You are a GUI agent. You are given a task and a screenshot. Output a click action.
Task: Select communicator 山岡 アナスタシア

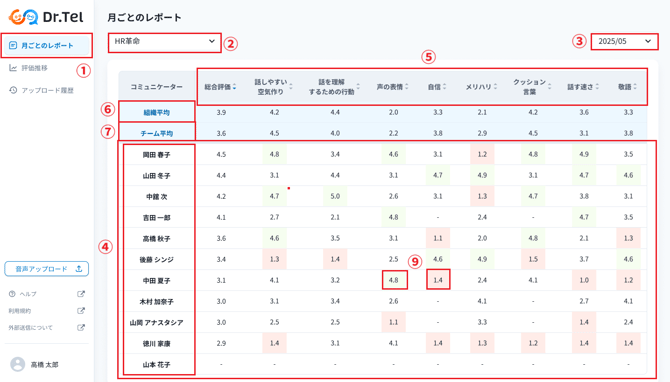pyautogui.click(x=156, y=323)
